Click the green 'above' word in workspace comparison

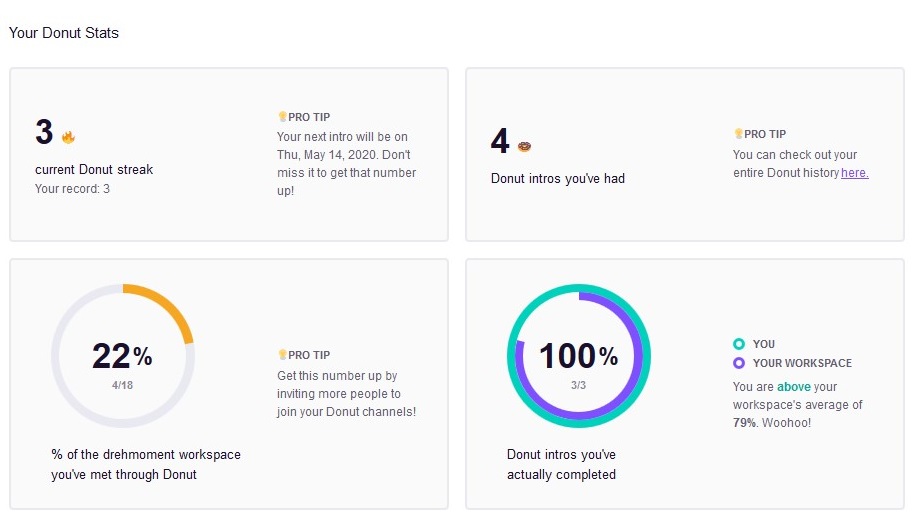click(x=794, y=387)
